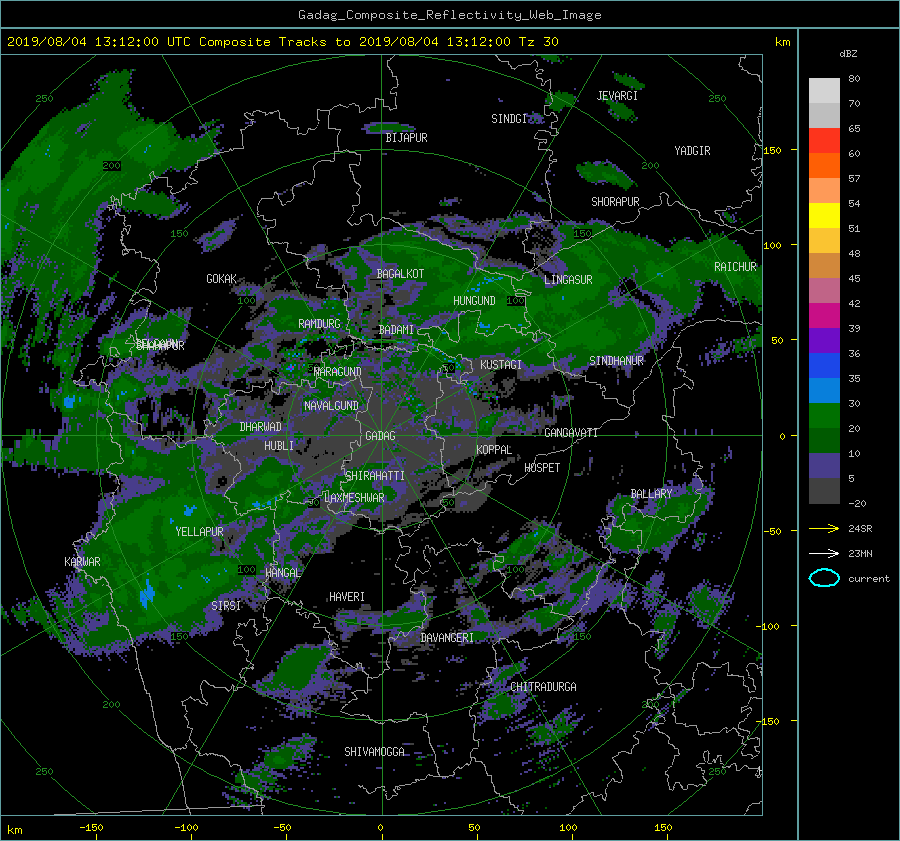This screenshot has width=900, height=841.
Task: Click the -150 tick on bottom axis
Action: coord(91,827)
